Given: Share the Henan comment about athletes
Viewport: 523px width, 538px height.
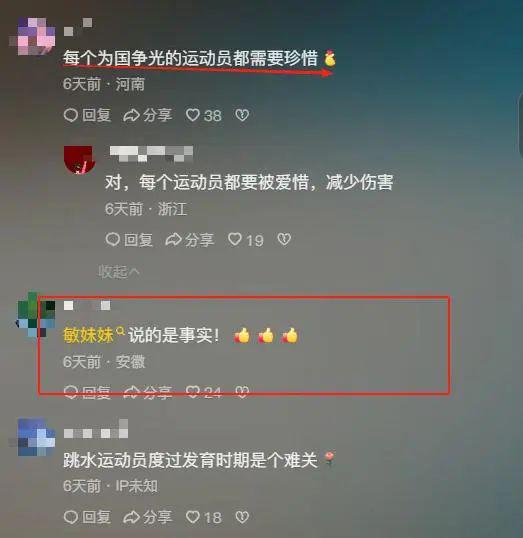Looking at the screenshot, I should click(148, 115).
